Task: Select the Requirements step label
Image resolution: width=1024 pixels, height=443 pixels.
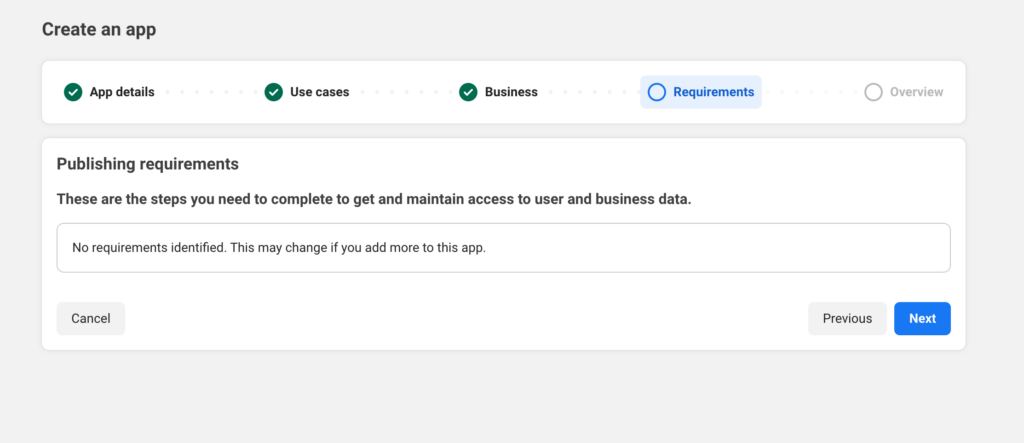Action: tap(713, 92)
